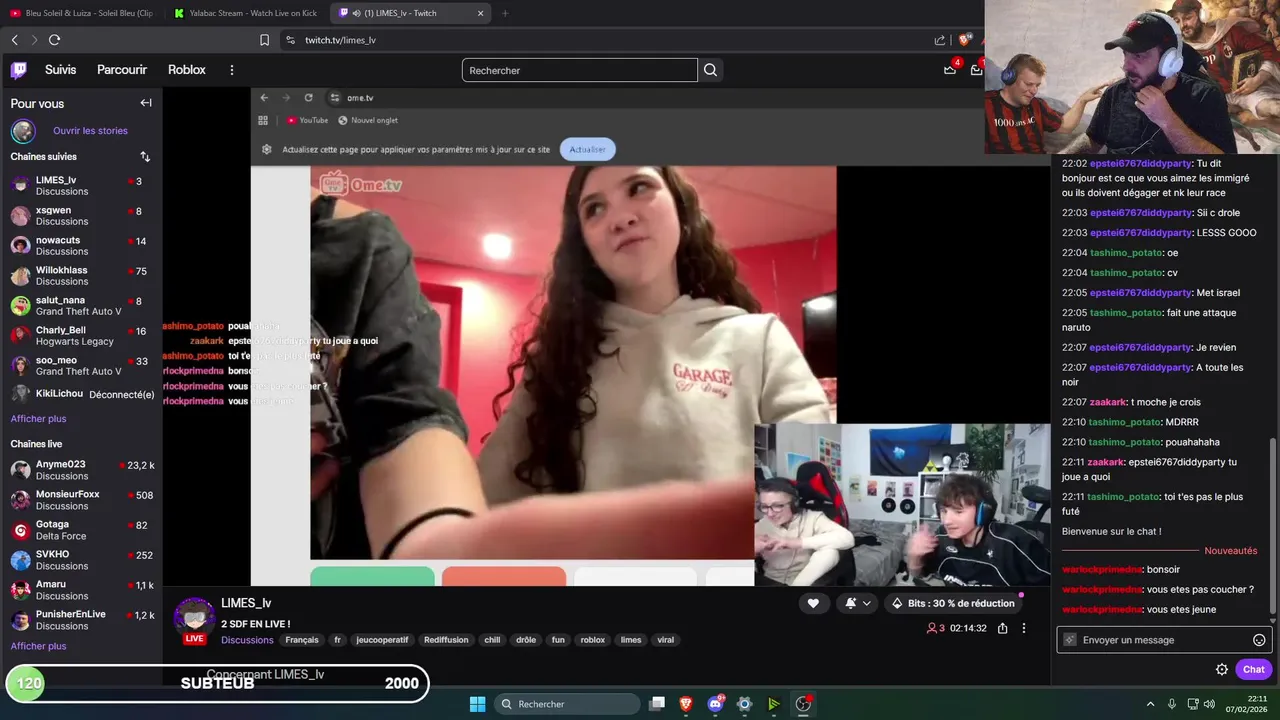Go back in browser history
This screenshot has height=720, width=1280.
pyautogui.click(x=14, y=40)
